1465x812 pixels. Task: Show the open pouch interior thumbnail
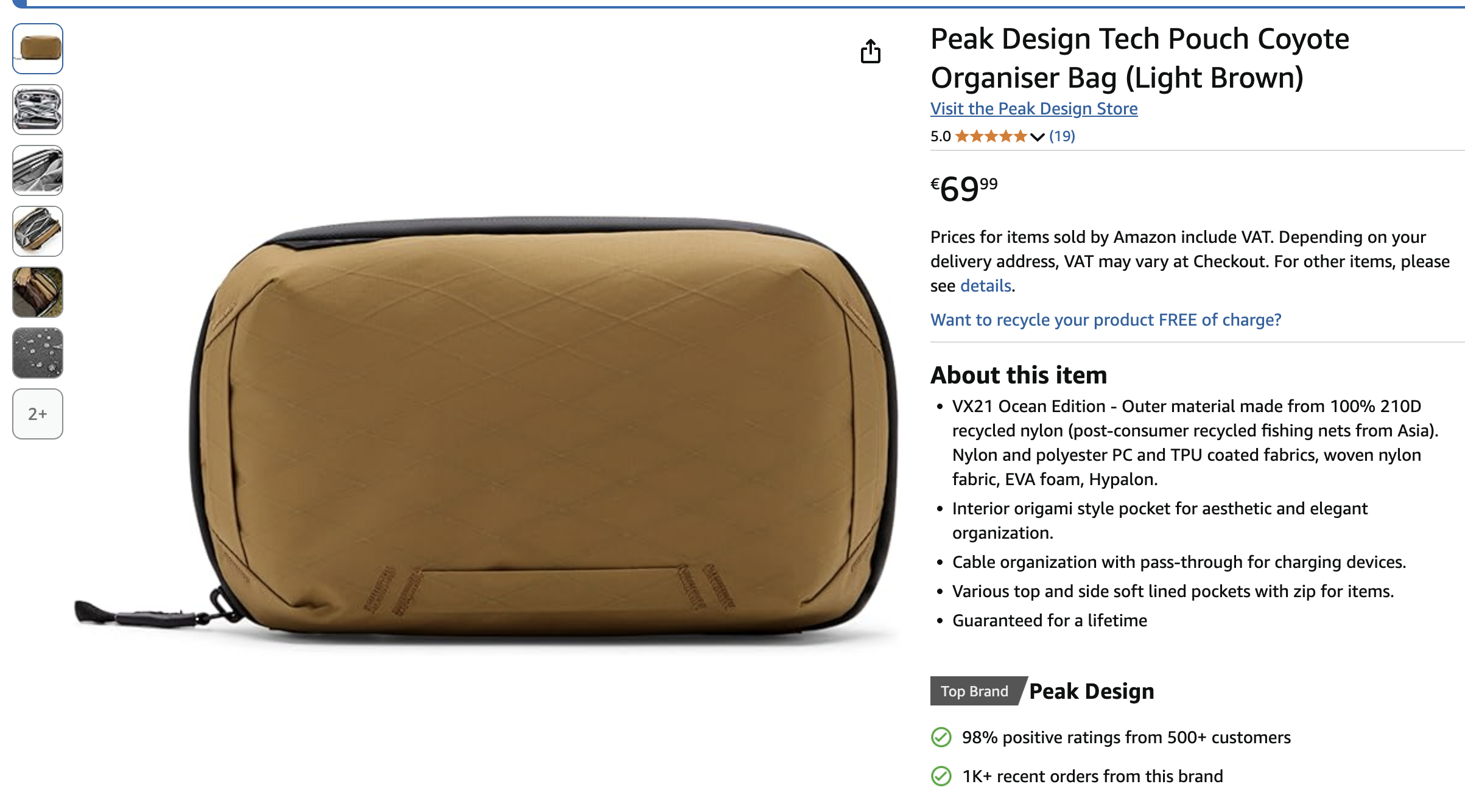click(38, 110)
